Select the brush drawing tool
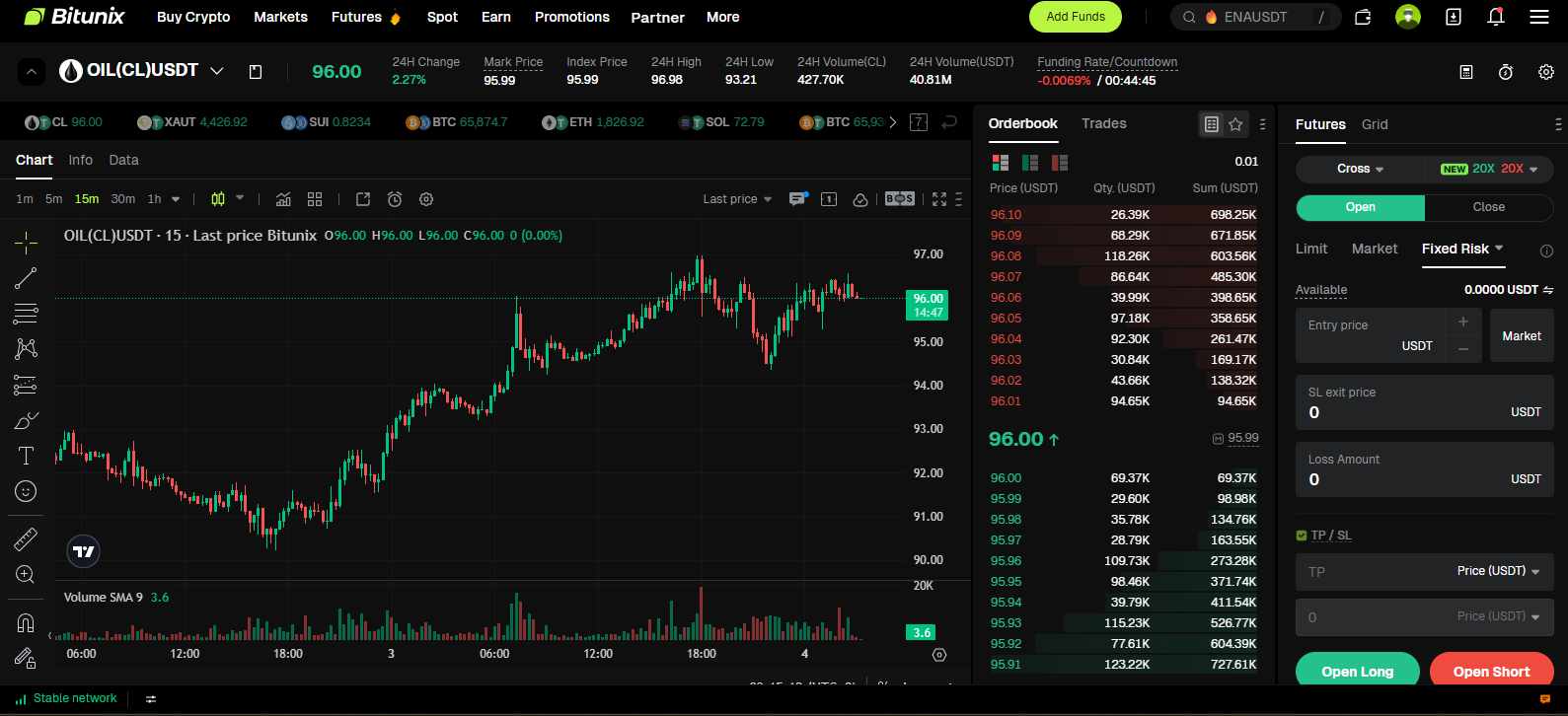The height and width of the screenshot is (716, 1568). pos(26,421)
